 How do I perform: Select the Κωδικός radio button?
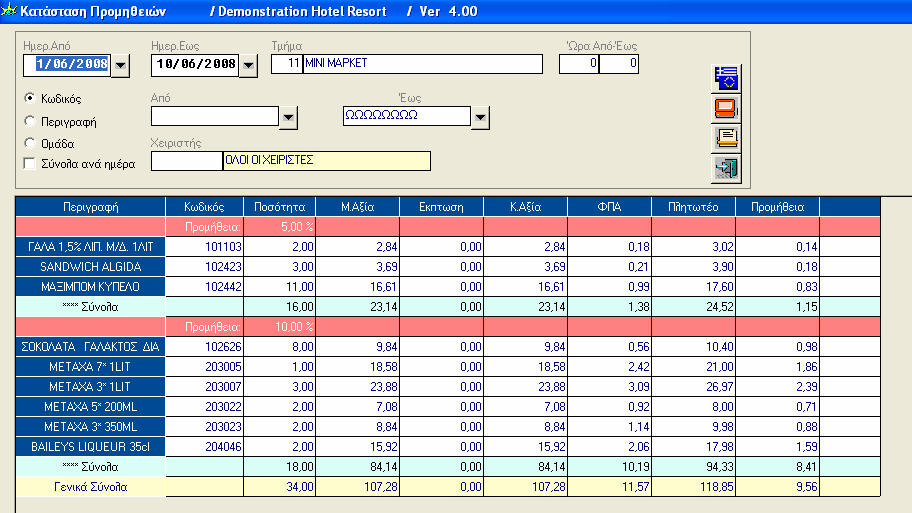click(x=30, y=98)
